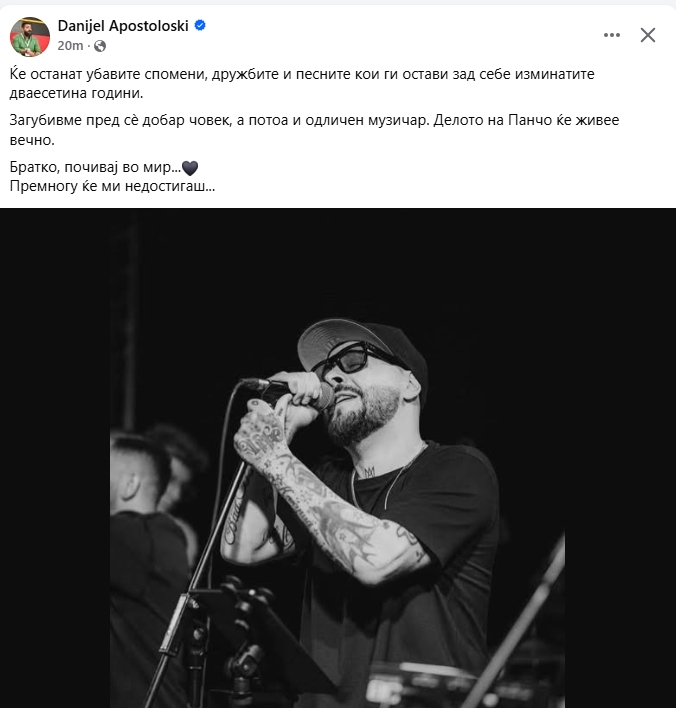Open Danijel Apostoloski's profile picture

(30, 37)
